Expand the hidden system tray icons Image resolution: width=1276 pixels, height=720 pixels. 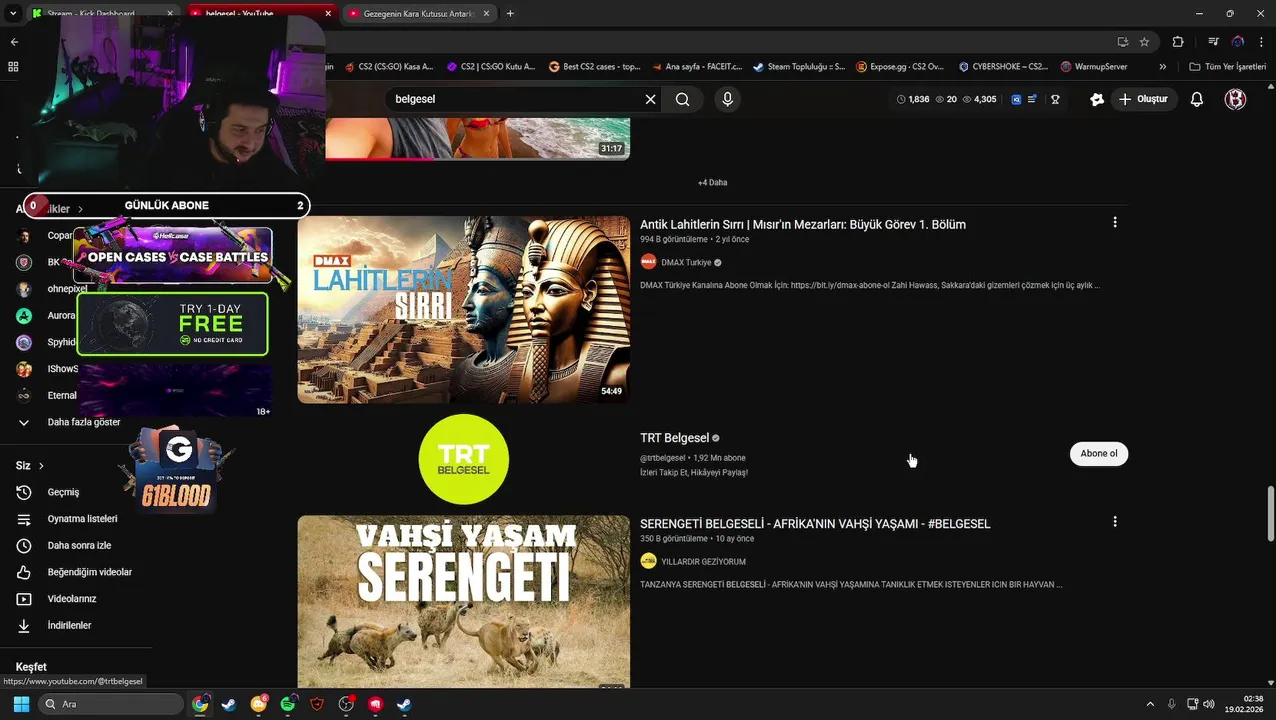[1151, 704]
